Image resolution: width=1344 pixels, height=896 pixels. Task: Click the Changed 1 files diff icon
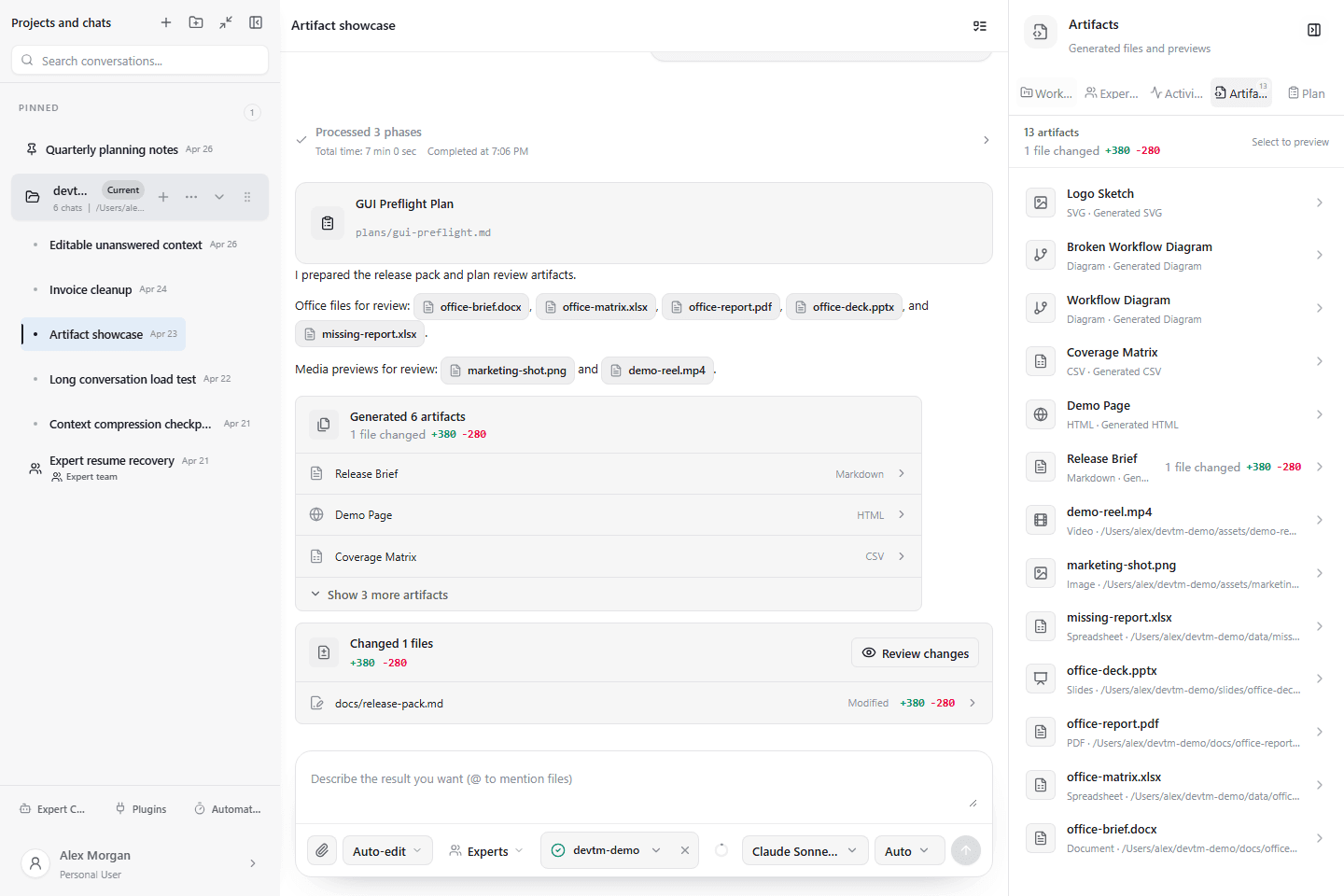324,652
